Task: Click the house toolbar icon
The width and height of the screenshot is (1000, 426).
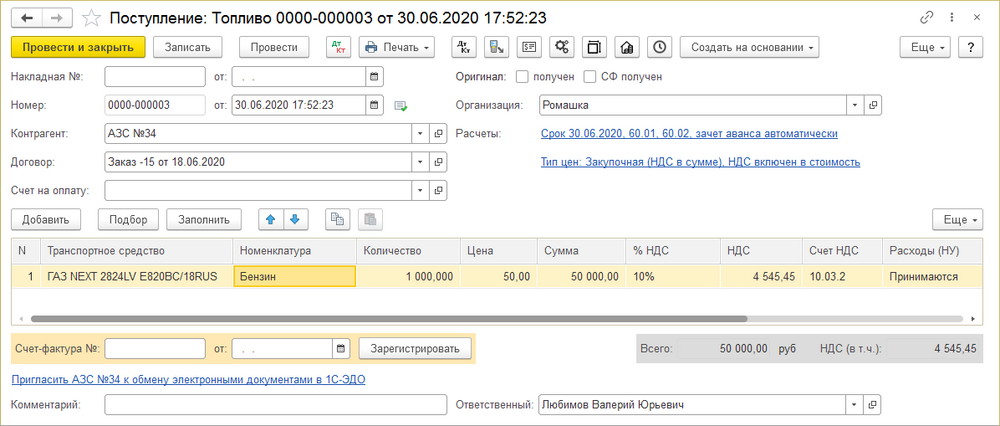Action: (627, 47)
